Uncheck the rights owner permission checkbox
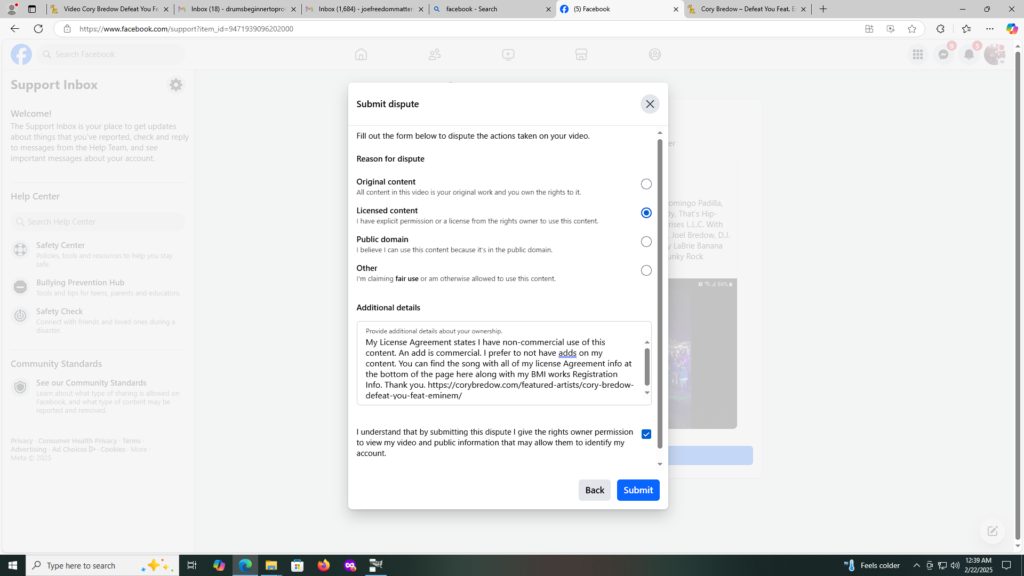Viewport: 1024px width, 576px height. click(x=646, y=434)
